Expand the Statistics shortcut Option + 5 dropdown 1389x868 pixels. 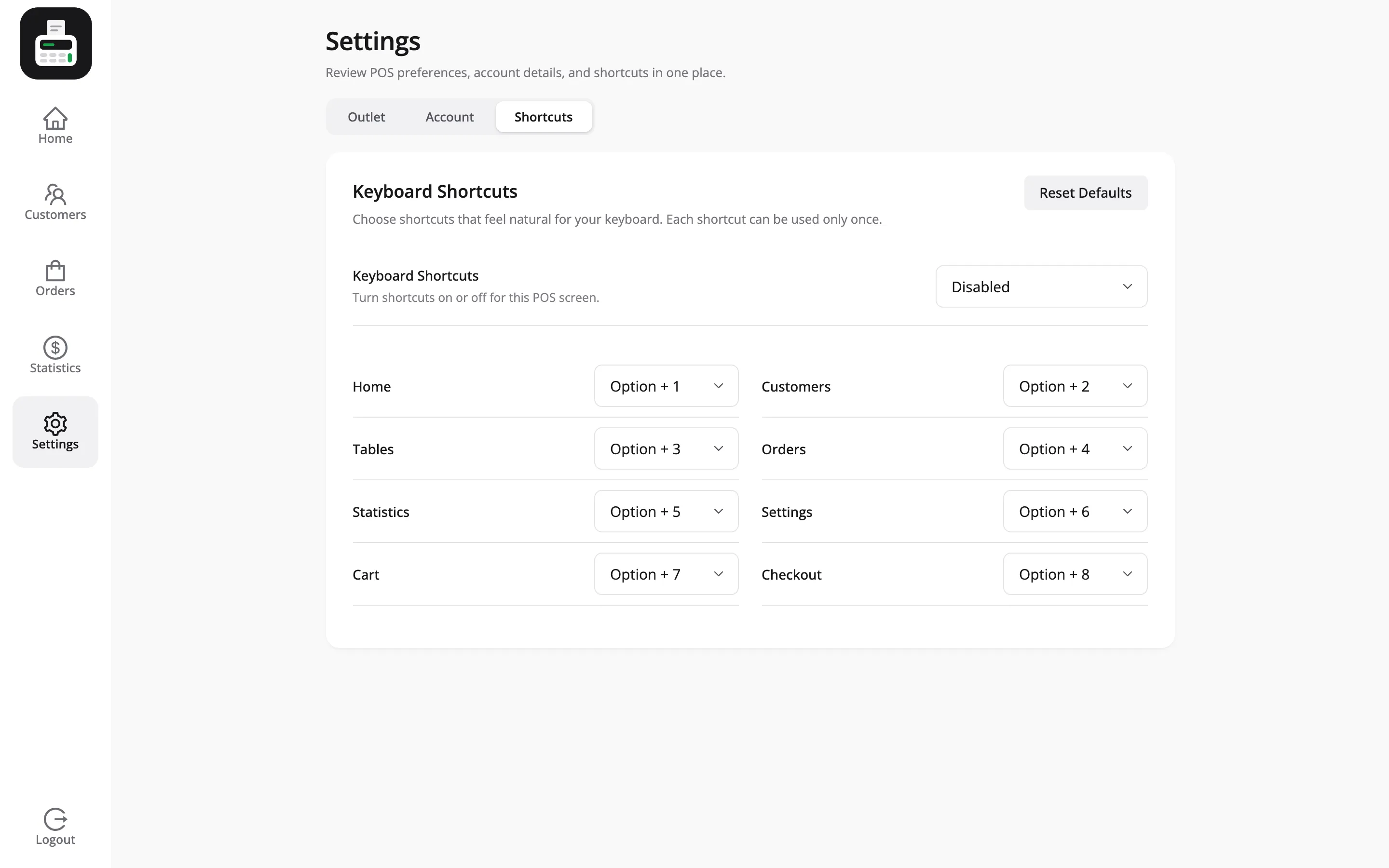666,511
